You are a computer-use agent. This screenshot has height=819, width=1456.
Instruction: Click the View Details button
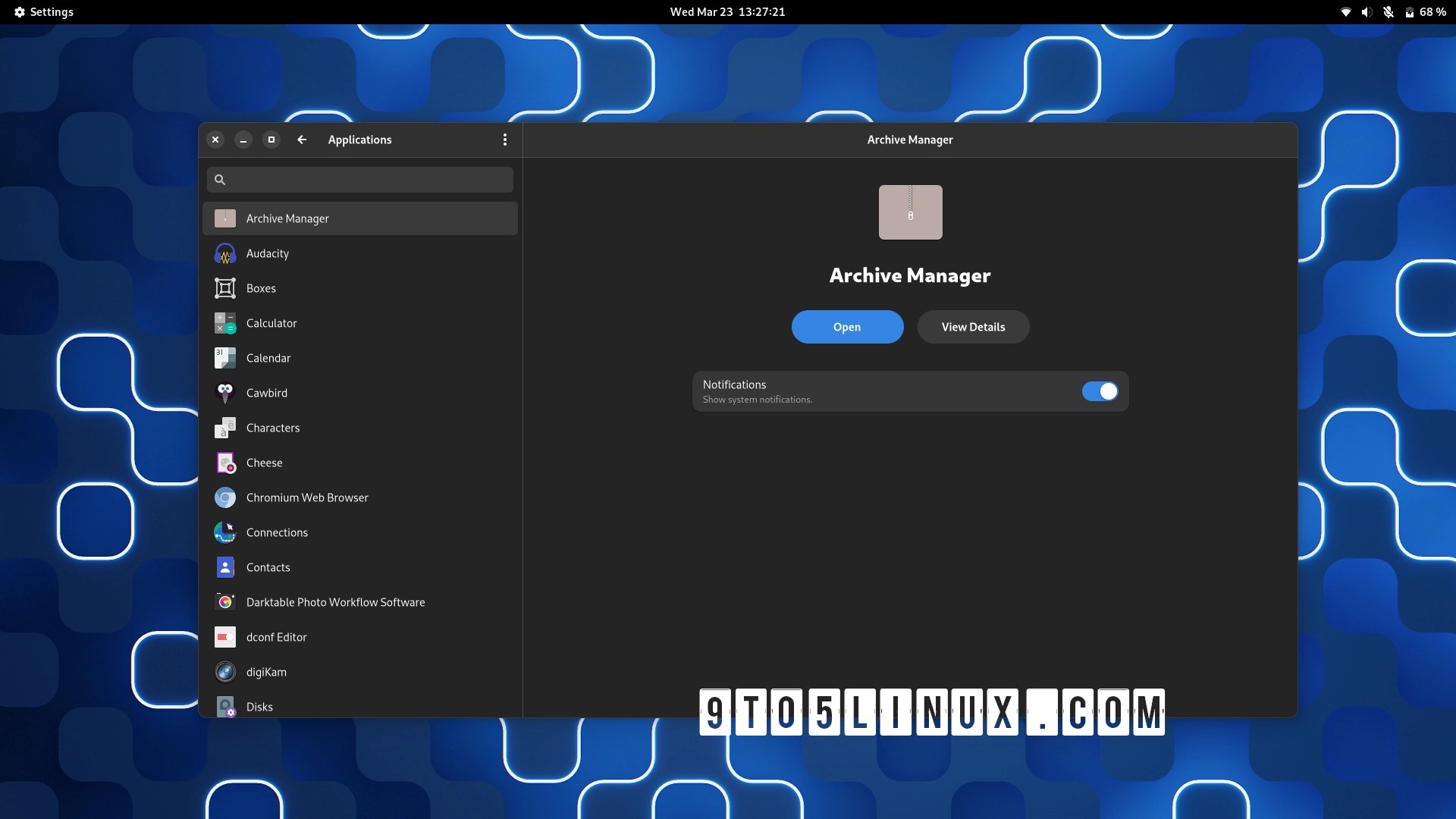coord(973,327)
